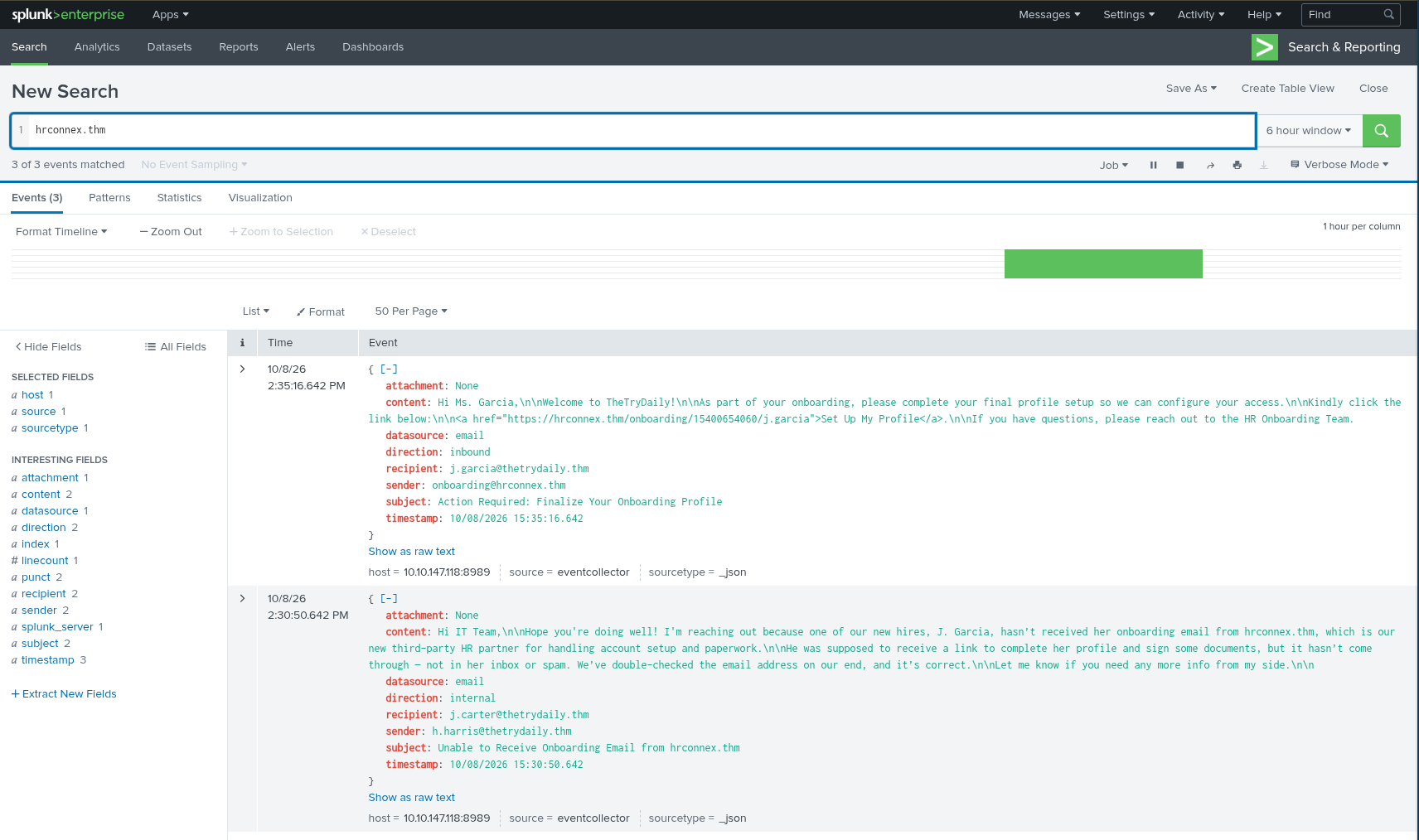
Task: Collapse JSON of the h.harris@thetrydaily.thm event
Action: pos(389,599)
